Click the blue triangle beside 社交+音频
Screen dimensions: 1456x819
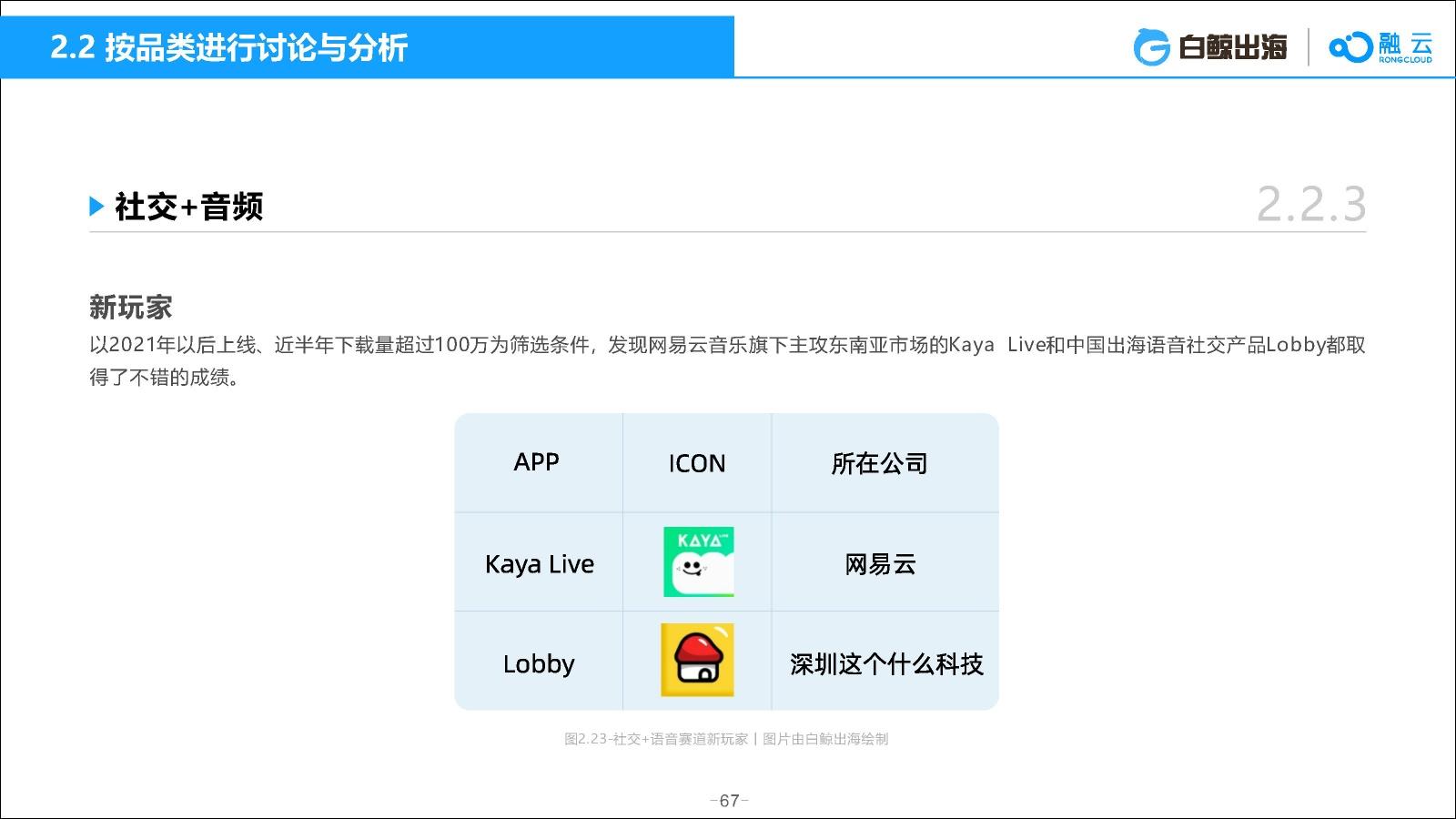(x=96, y=207)
